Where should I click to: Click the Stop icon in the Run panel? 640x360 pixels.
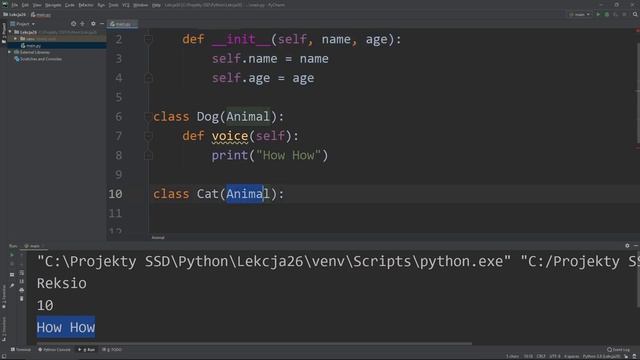pos(12,264)
